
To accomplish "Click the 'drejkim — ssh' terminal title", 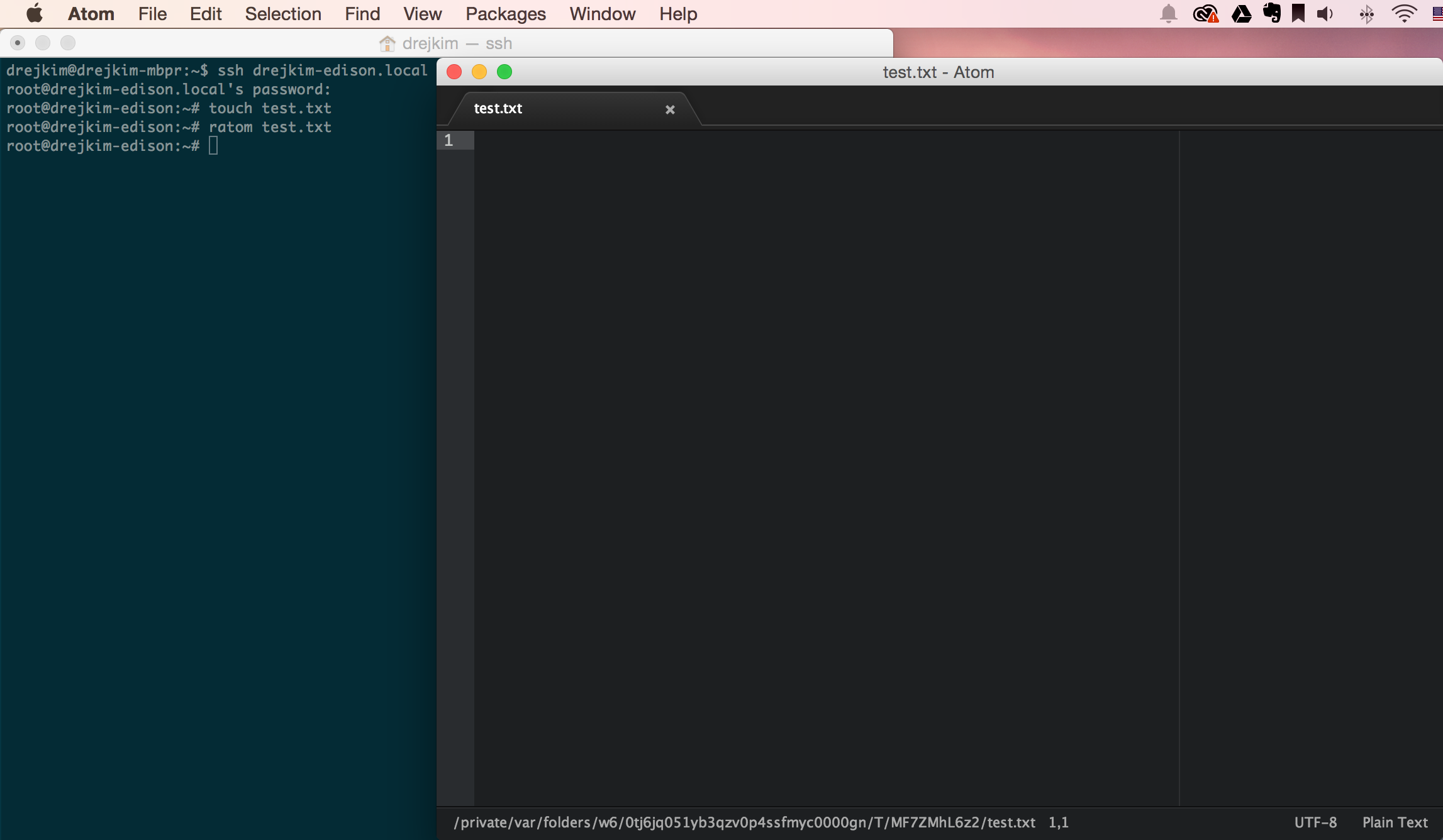I will (457, 43).
